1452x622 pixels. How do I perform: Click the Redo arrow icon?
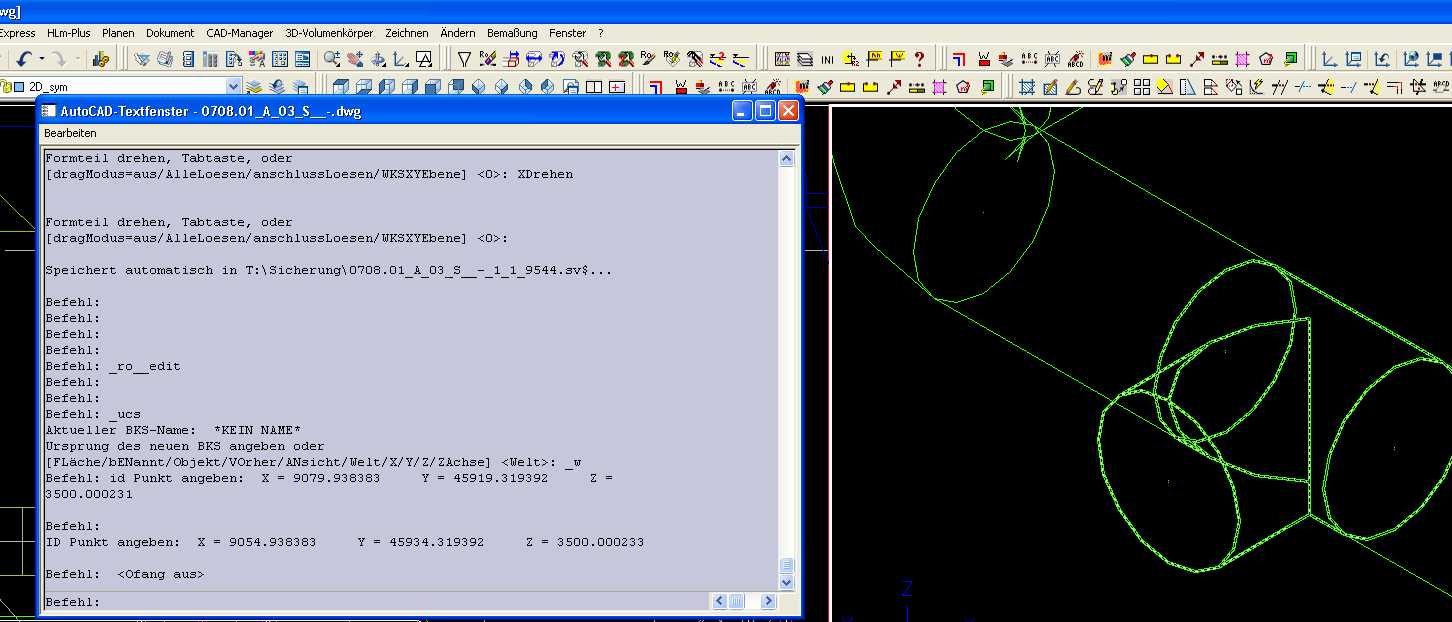(59, 59)
